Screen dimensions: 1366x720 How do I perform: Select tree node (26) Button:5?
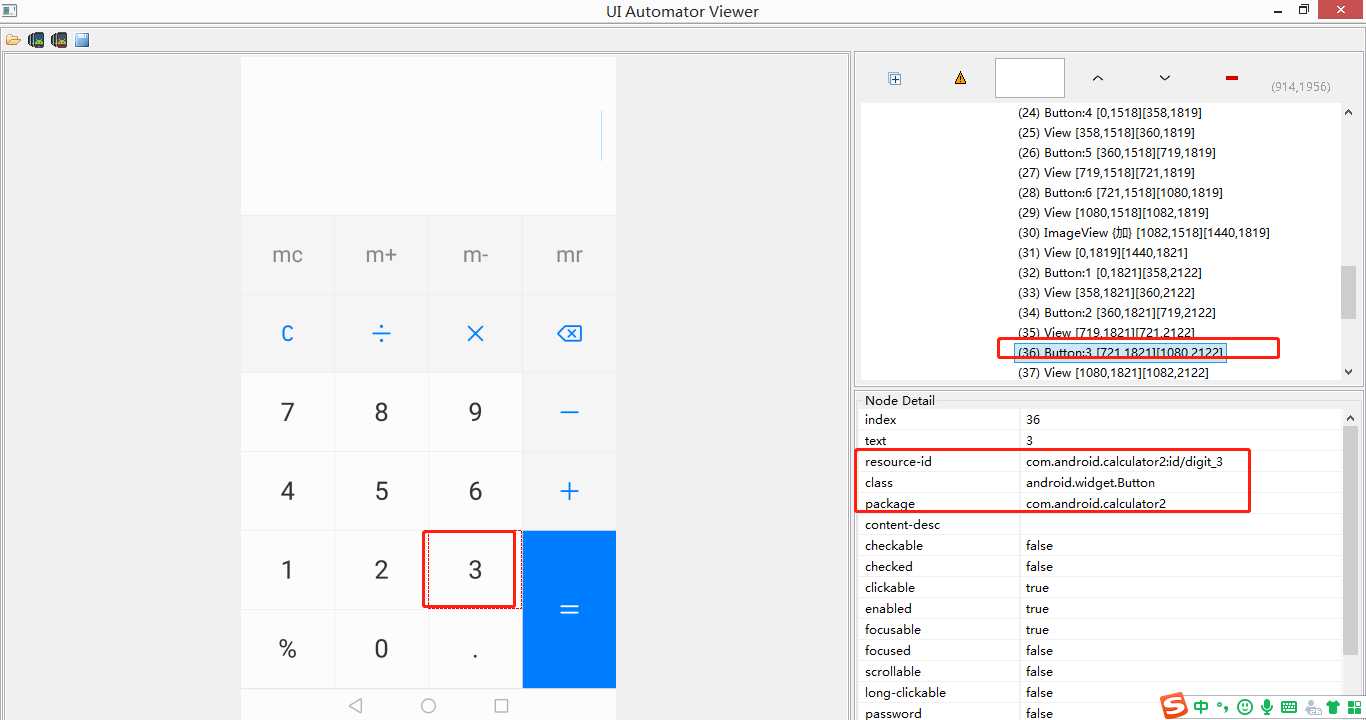1116,153
